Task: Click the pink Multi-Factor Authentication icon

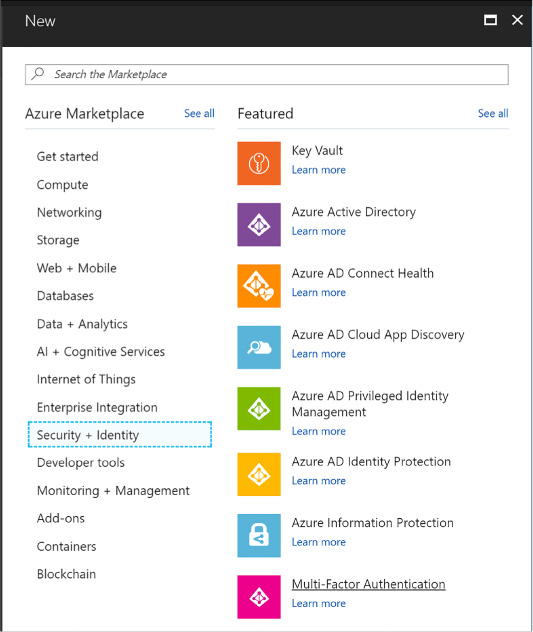Action: 259,597
